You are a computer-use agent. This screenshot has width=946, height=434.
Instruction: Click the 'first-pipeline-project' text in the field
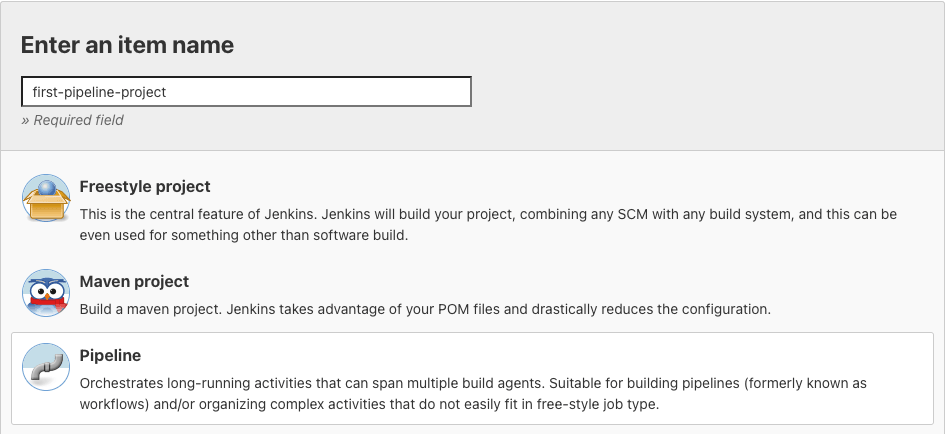point(99,91)
